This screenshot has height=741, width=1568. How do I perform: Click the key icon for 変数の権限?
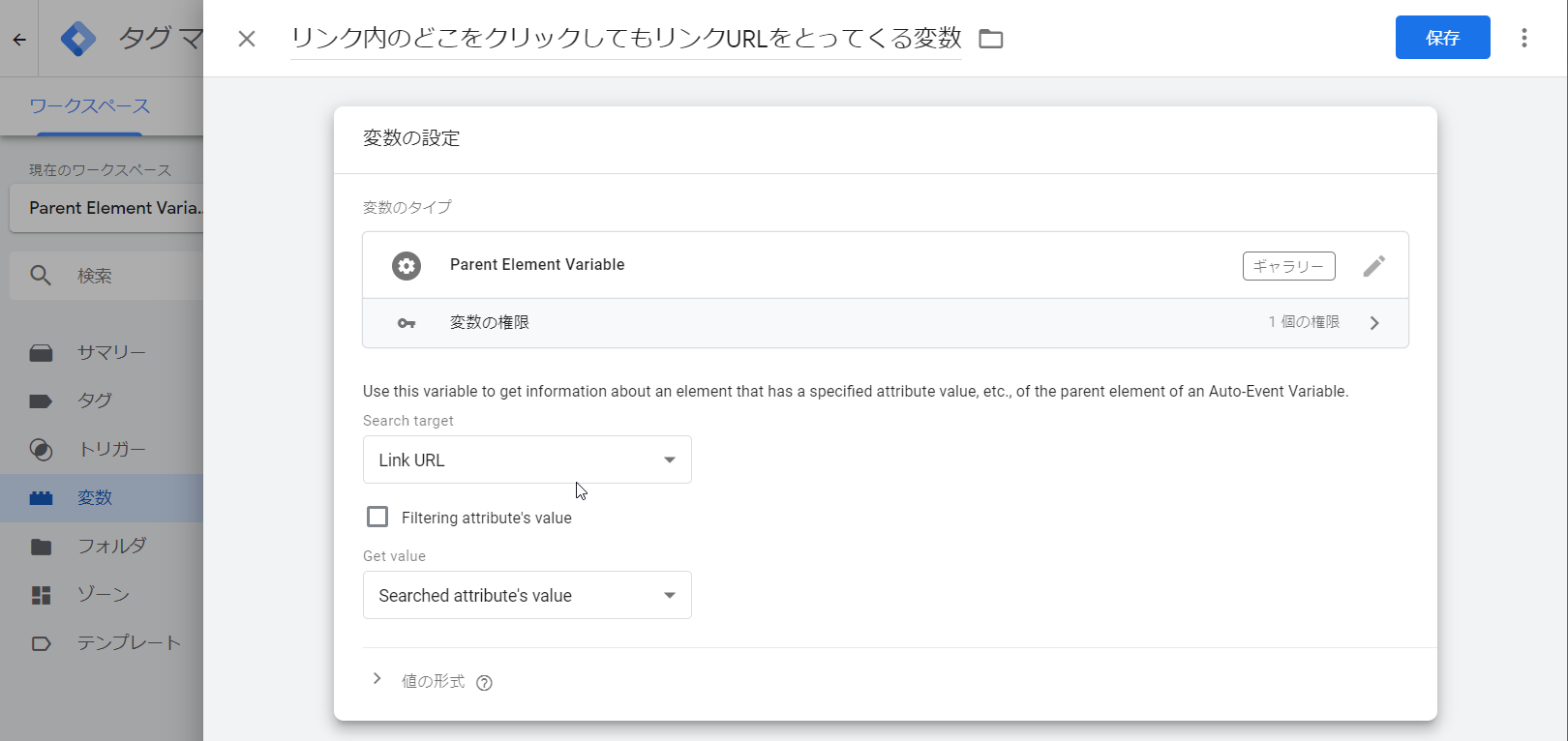[407, 323]
